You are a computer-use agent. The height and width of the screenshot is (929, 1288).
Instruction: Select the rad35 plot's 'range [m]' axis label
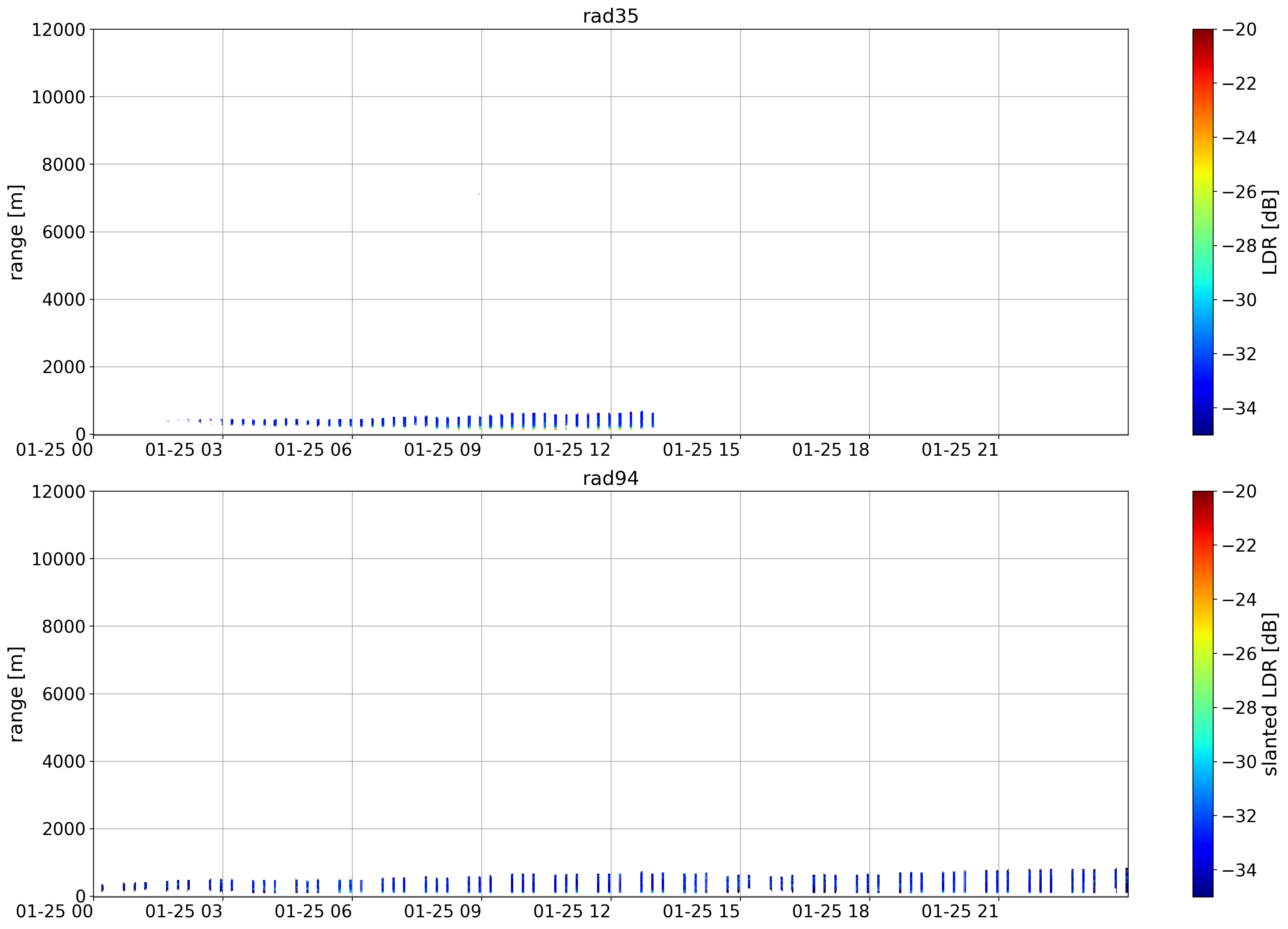point(16,232)
